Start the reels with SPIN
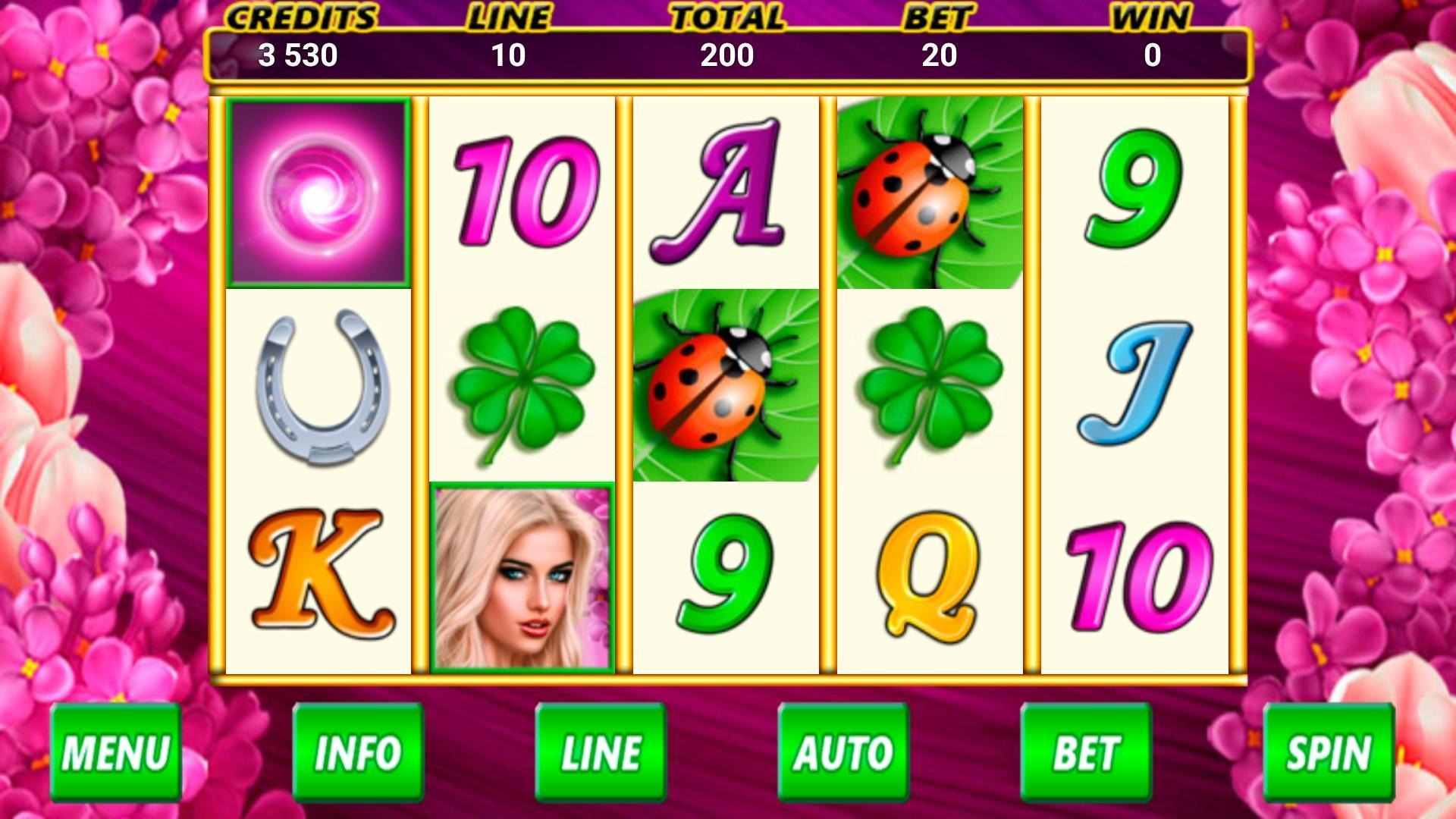1456x819 pixels. tap(1329, 752)
